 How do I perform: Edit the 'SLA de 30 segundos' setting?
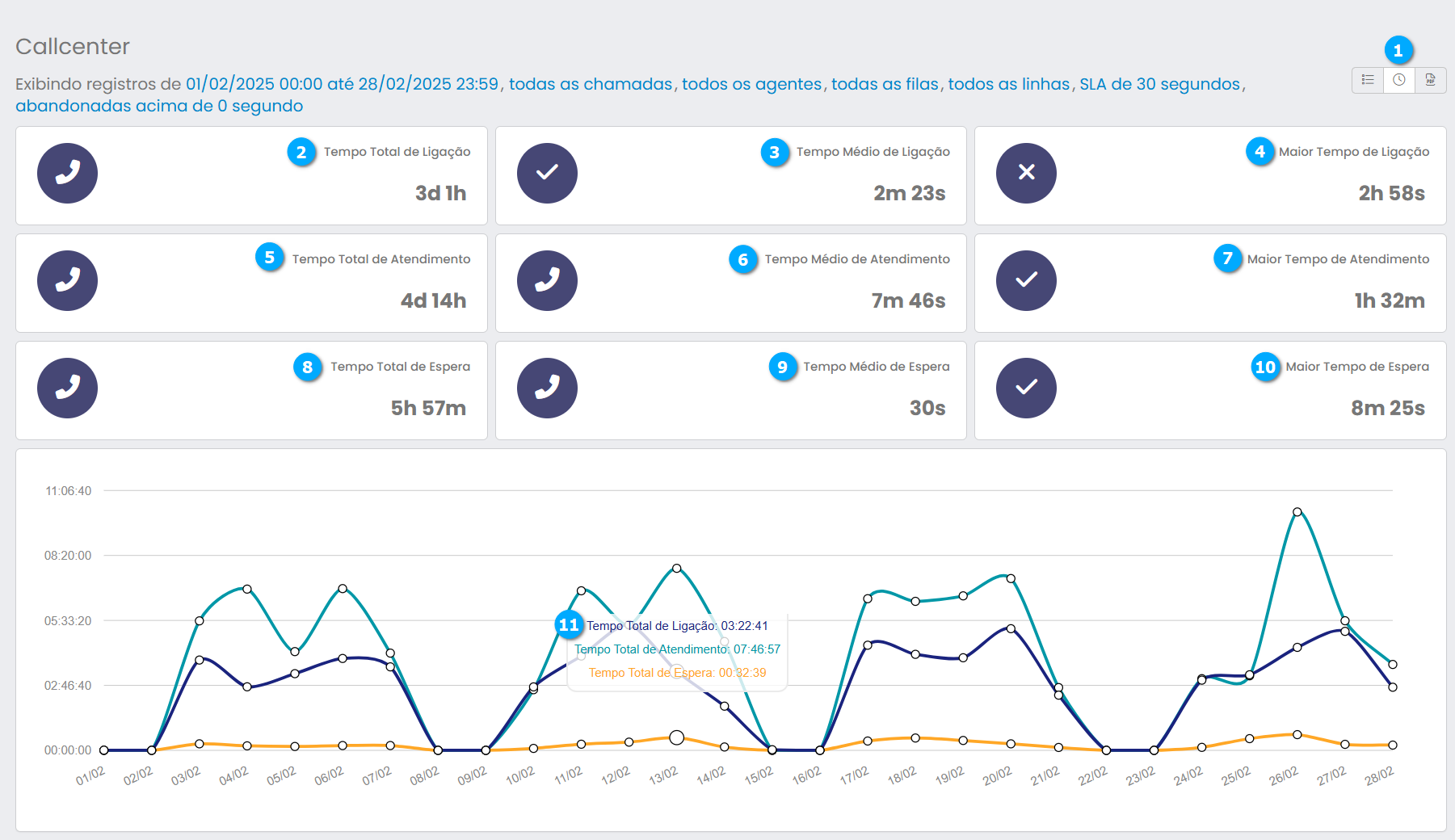tap(1159, 84)
